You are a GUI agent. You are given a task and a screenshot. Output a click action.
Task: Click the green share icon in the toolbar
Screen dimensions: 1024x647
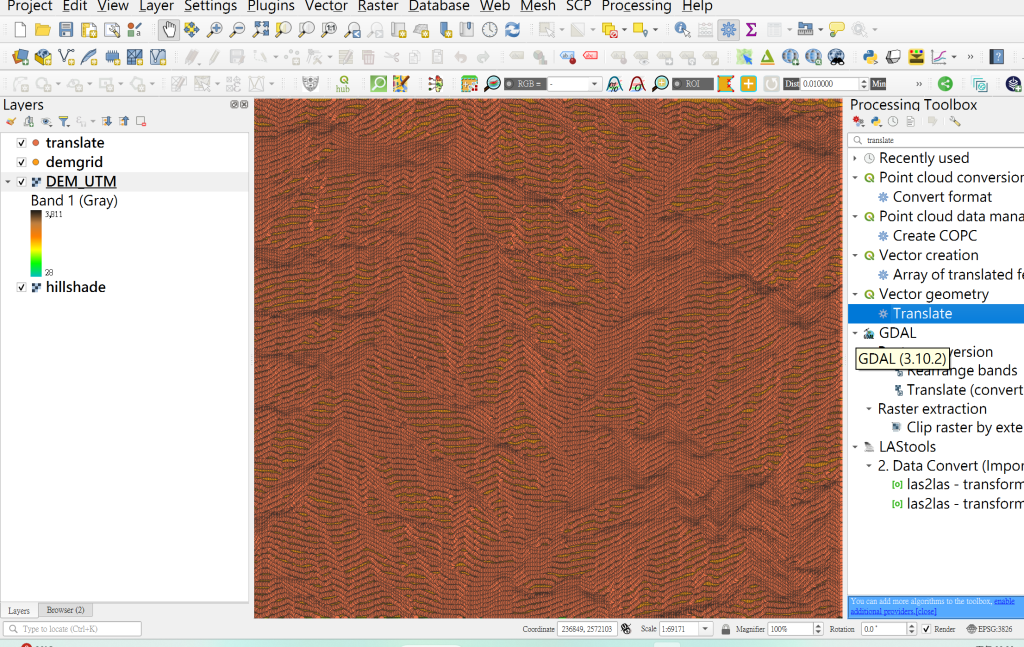(x=945, y=84)
